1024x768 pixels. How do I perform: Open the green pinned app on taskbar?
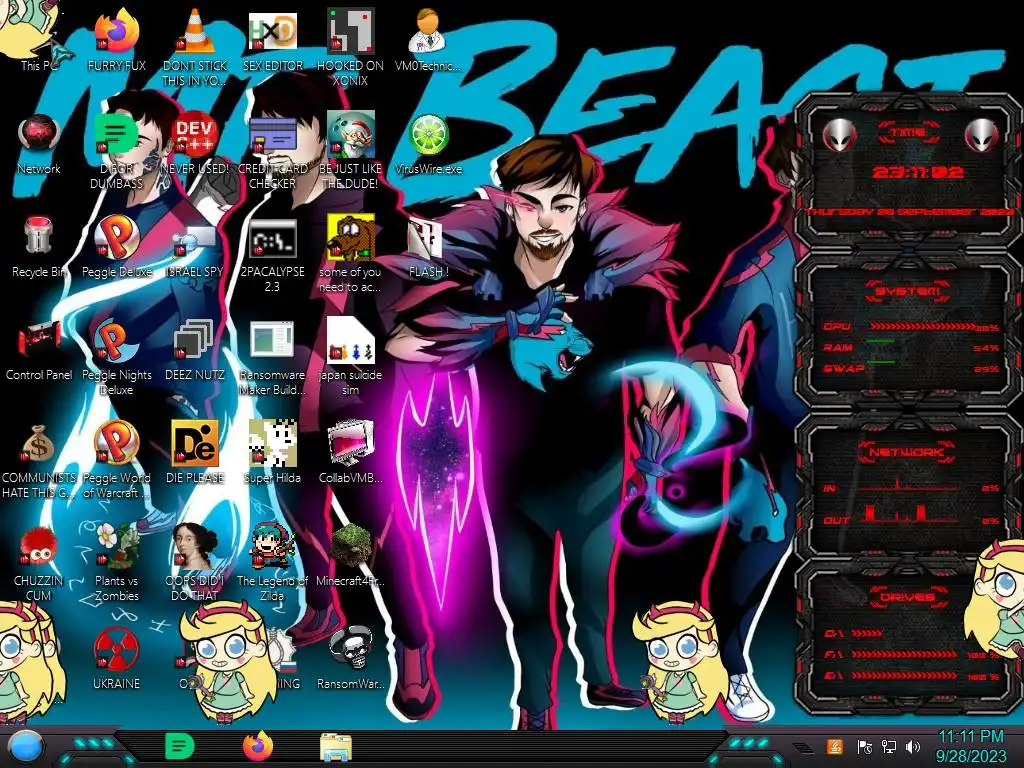tap(179, 746)
